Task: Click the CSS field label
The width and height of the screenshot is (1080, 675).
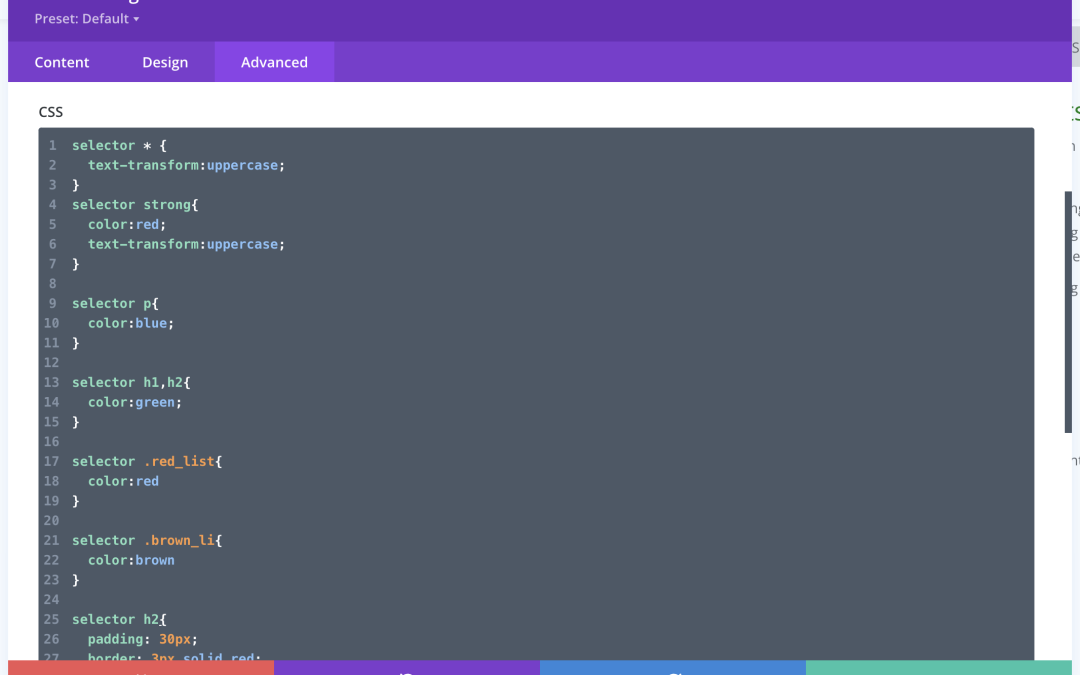Action: point(51,112)
